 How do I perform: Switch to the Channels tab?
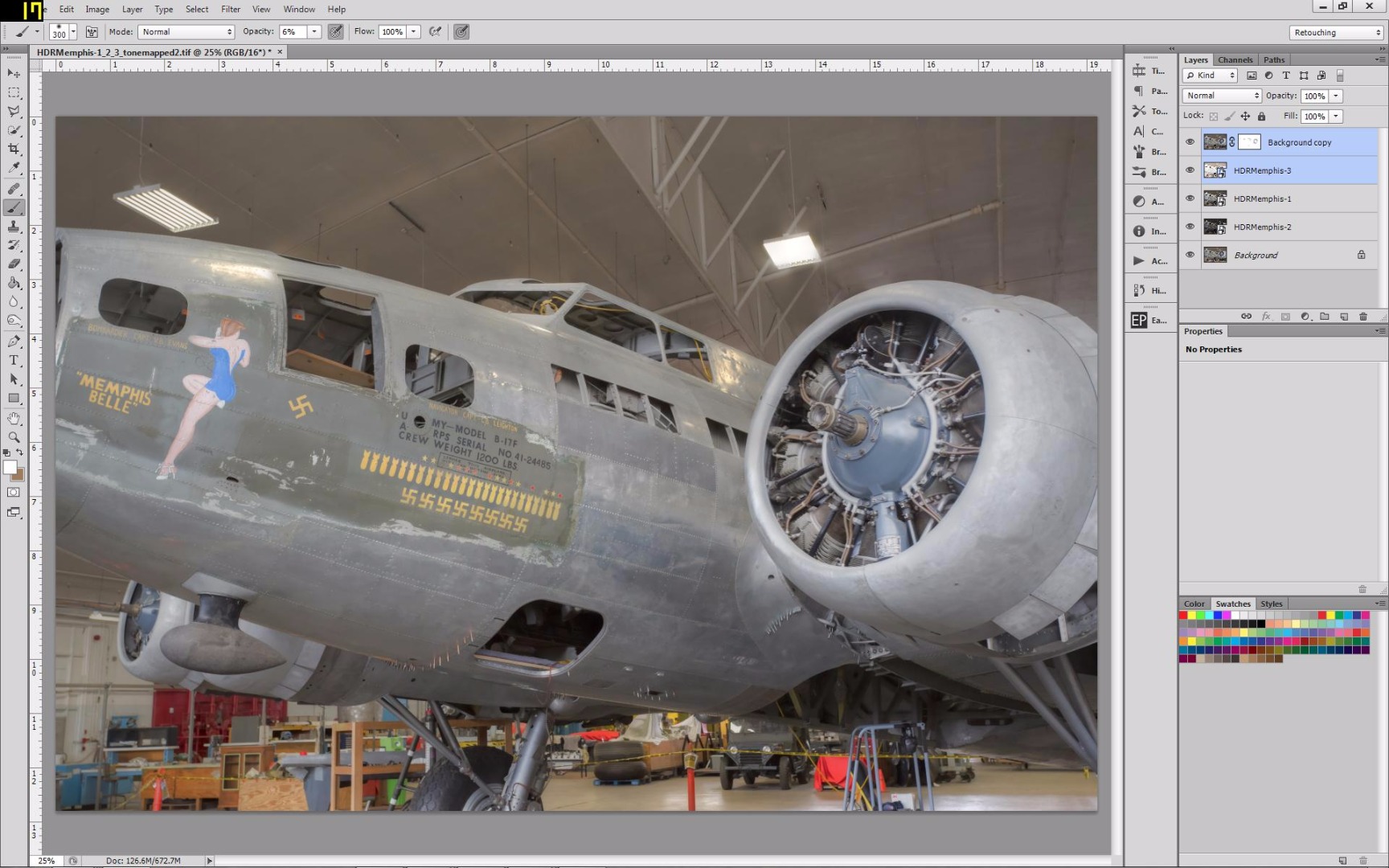[1235, 59]
